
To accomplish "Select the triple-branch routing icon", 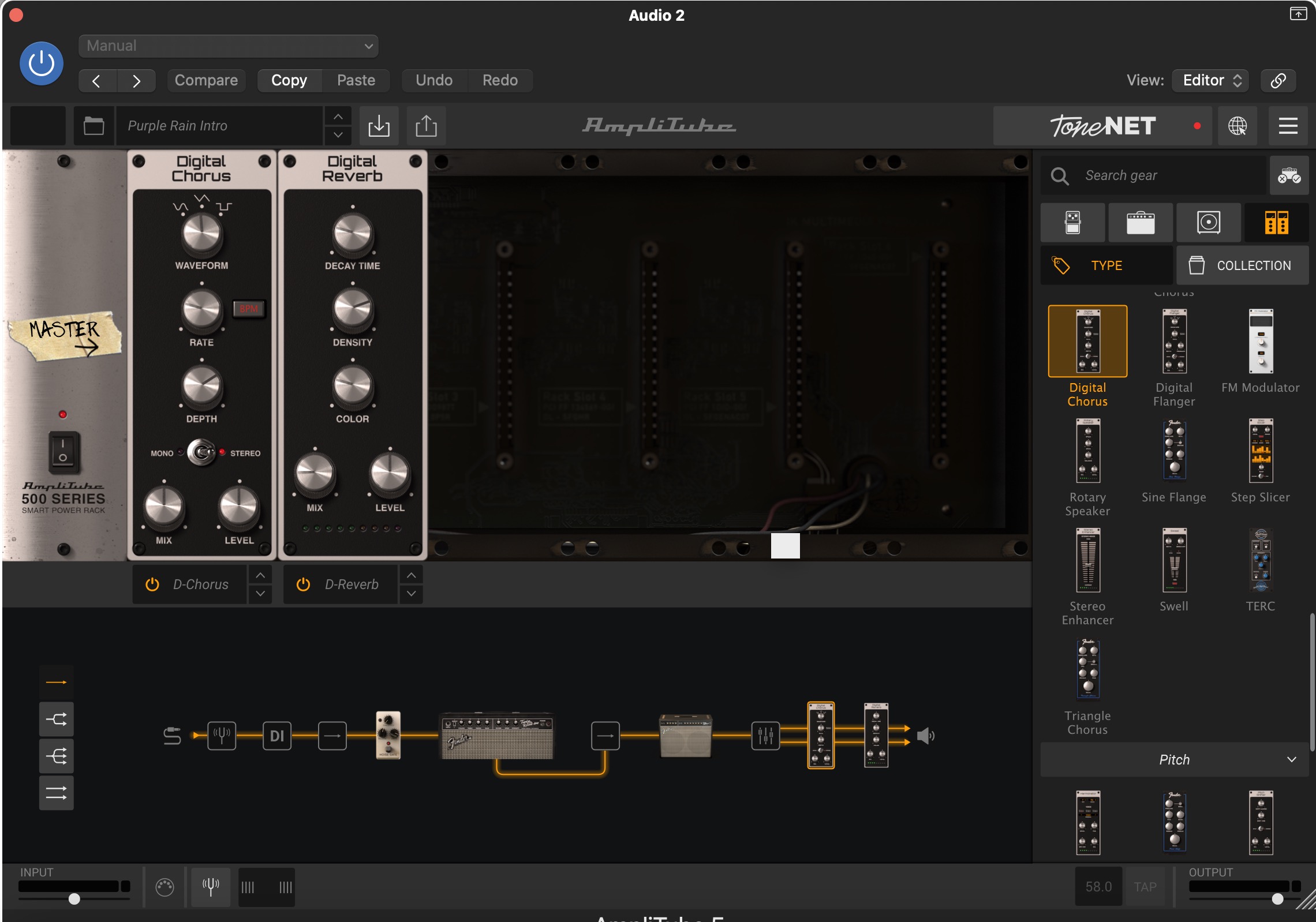I will coord(57,756).
